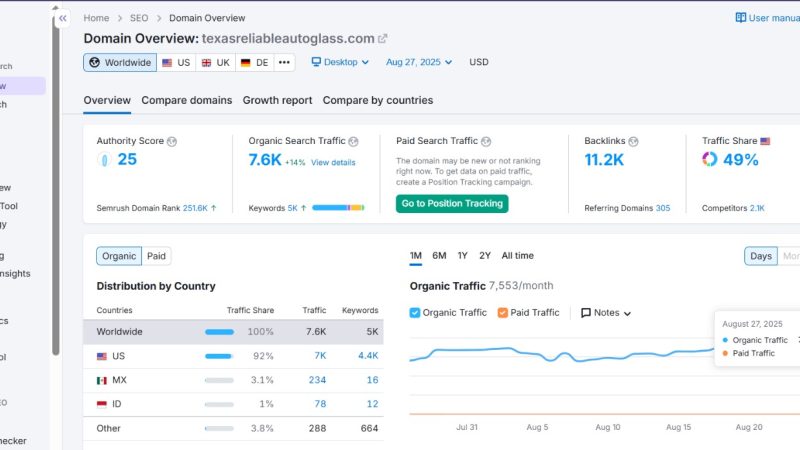800x450 pixels.
Task: Click the USD currency label
Action: [479, 62]
